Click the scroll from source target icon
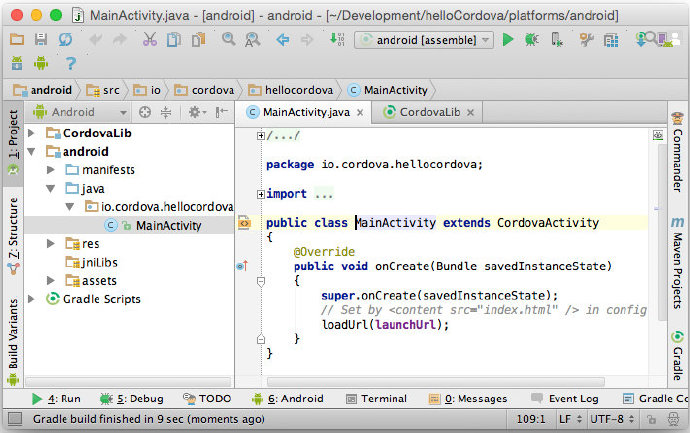The height and width of the screenshot is (433, 690). 145,112
